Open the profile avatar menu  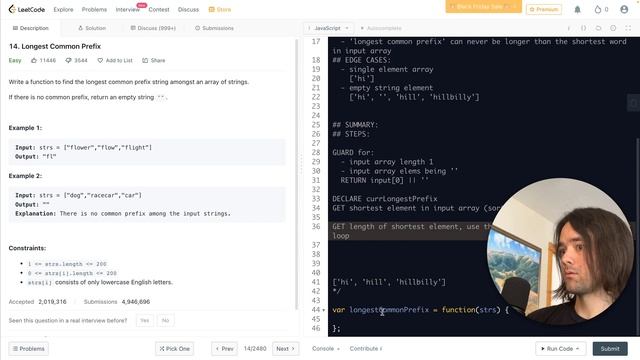[624, 9]
